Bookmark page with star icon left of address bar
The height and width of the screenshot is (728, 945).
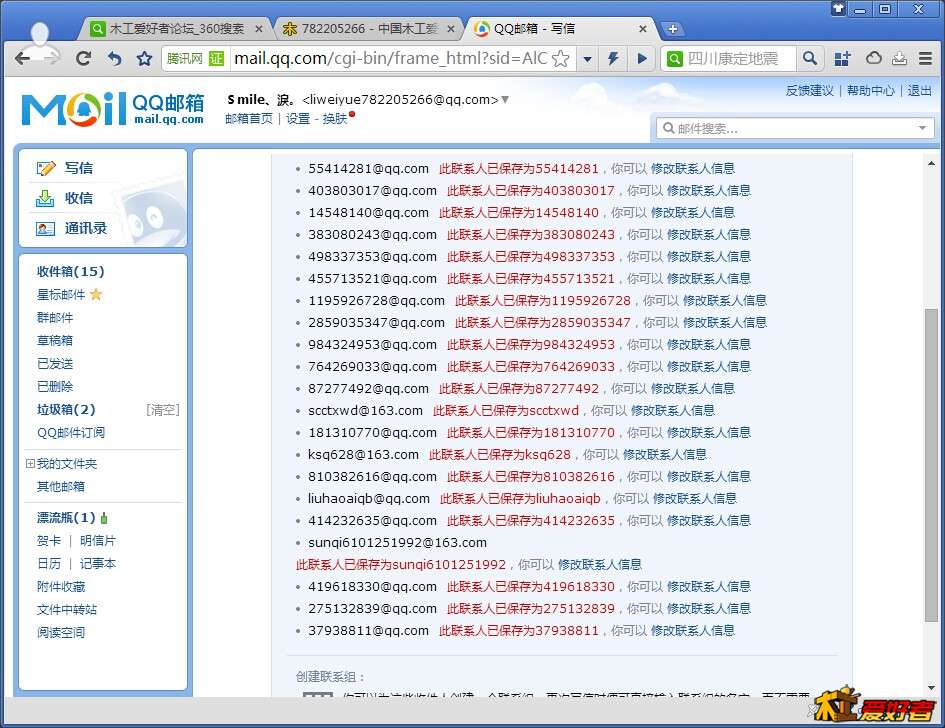click(144, 58)
